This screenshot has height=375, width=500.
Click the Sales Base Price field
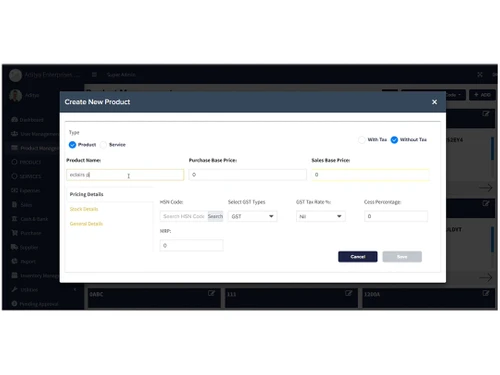370,175
